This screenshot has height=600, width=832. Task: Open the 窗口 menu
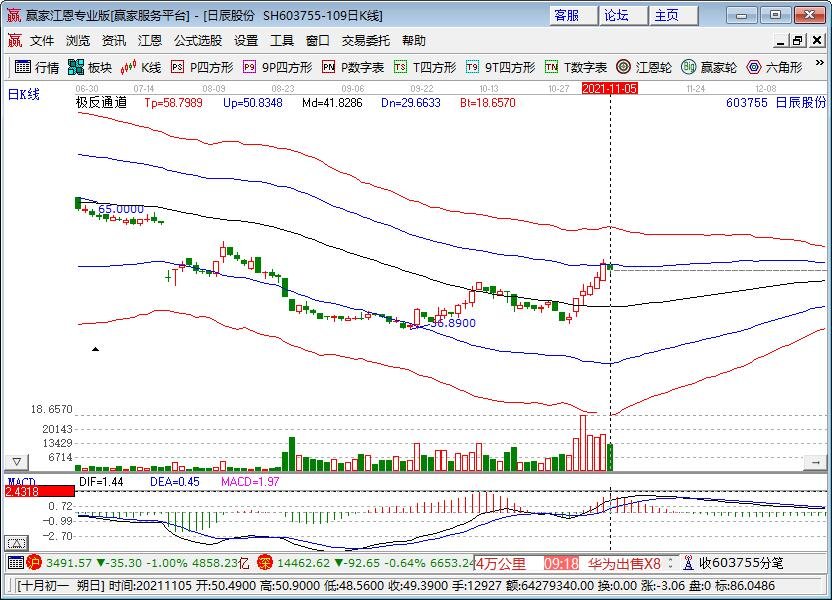pos(318,41)
